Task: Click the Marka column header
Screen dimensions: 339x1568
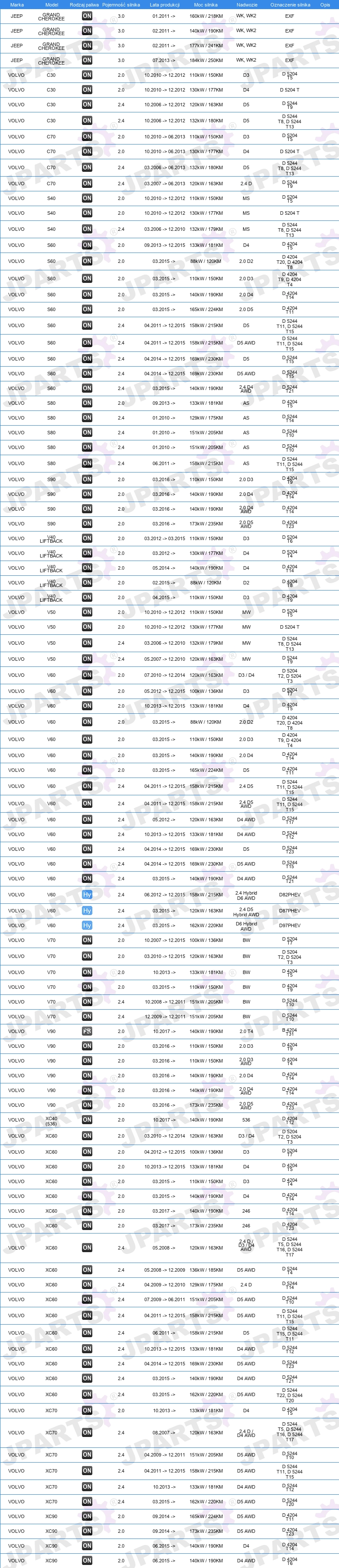Action: (17, 5)
